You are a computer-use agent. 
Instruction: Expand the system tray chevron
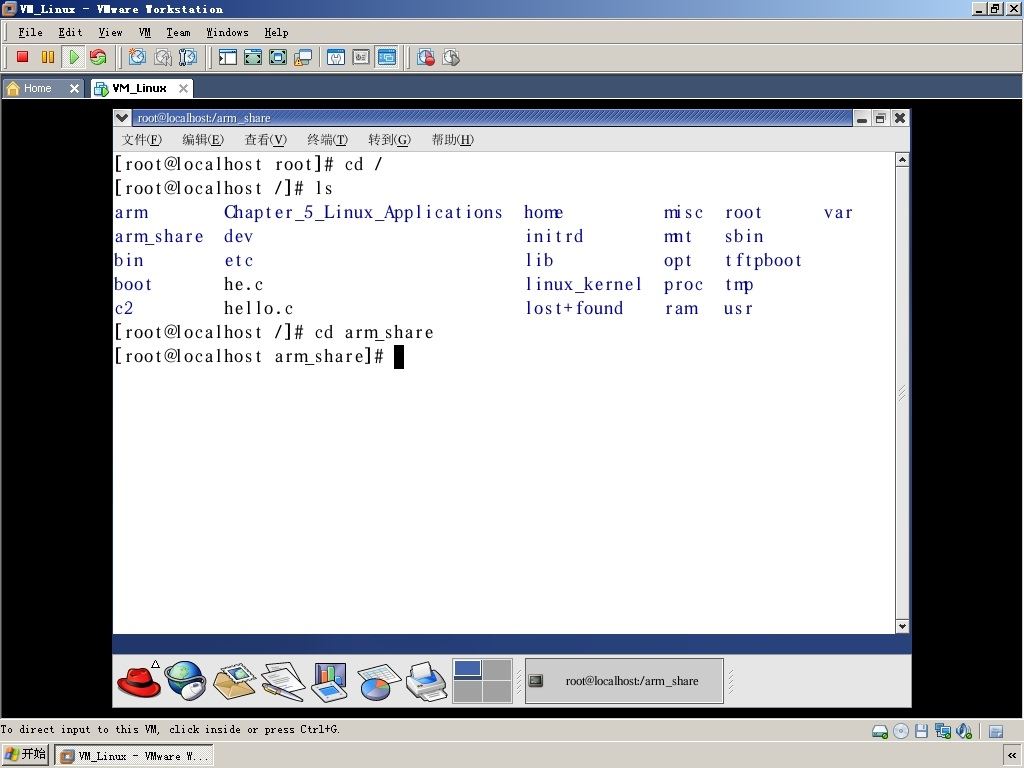[x=1012, y=756]
